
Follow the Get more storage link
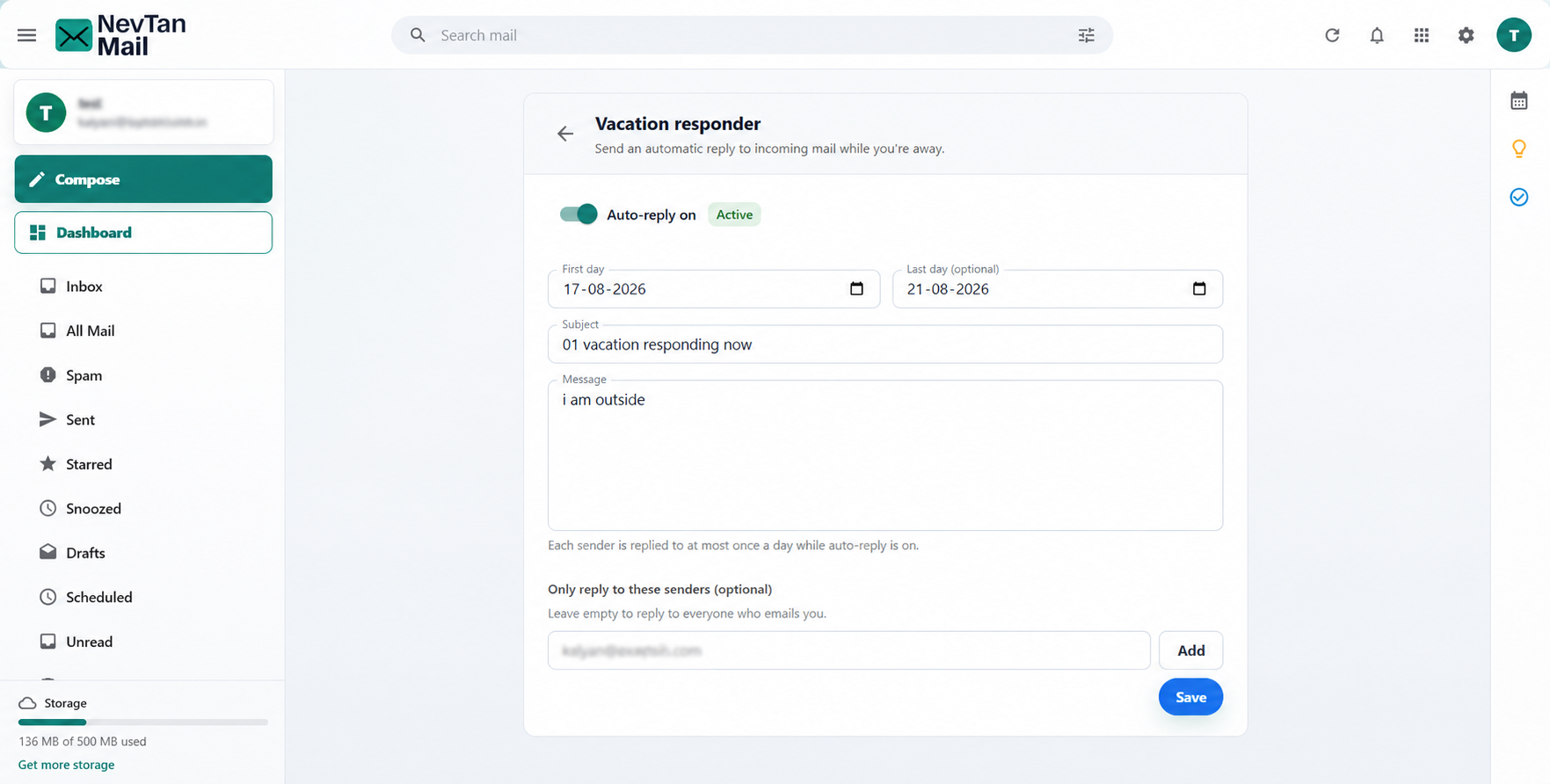(67, 765)
